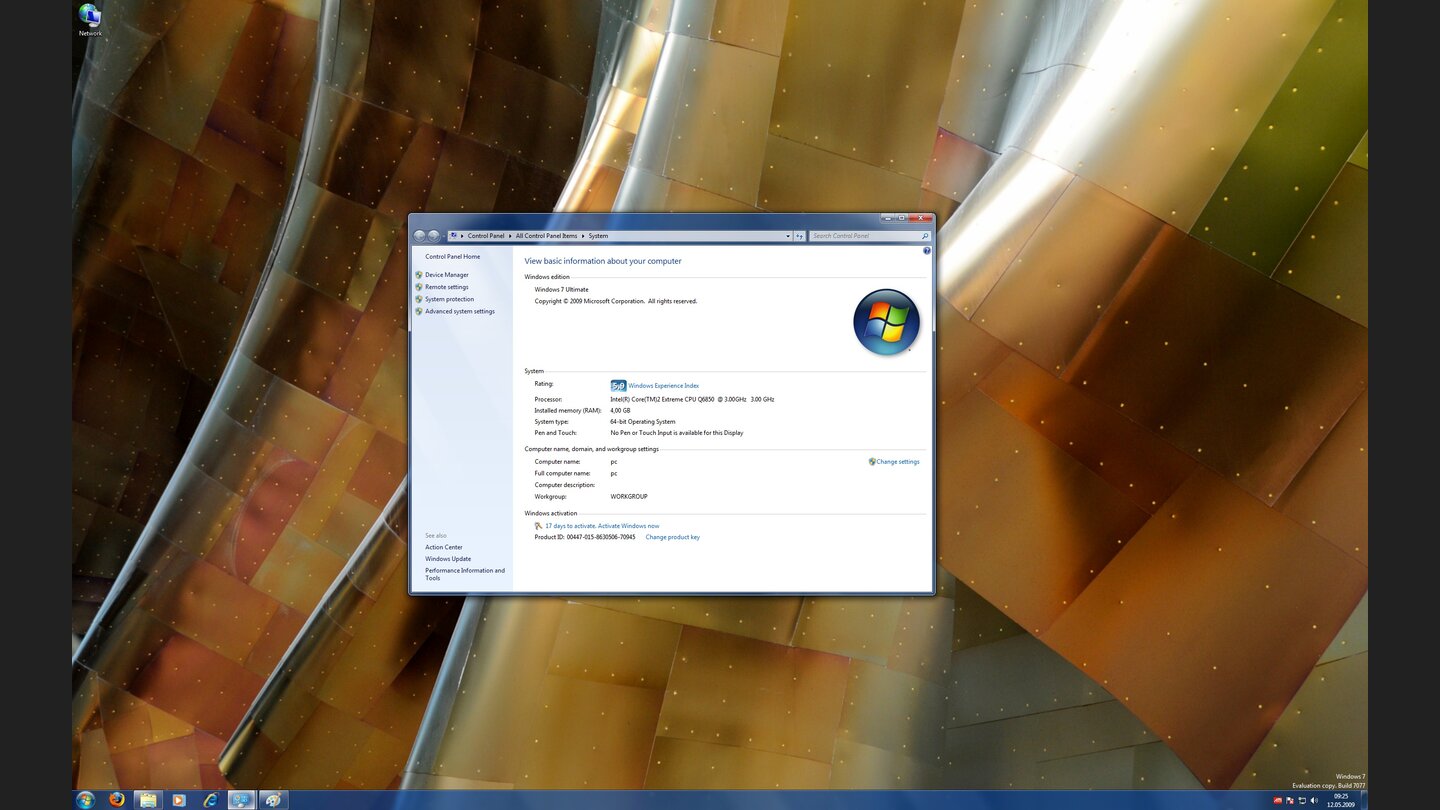Viewport: 1440px width, 810px height.
Task: Click the Intel Core 2 Extreme processor text
Action: tap(692, 399)
